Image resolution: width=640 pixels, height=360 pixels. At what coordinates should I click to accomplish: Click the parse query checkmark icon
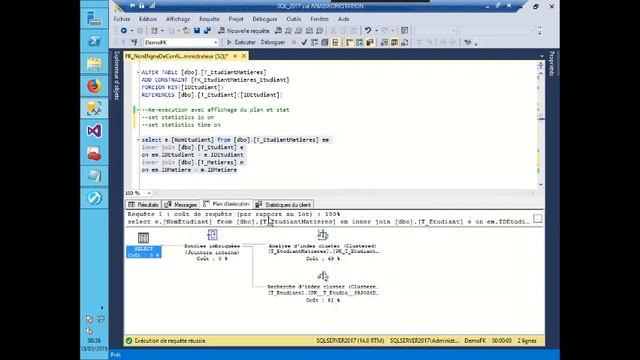pyautogui.click(x=304, y=42)
